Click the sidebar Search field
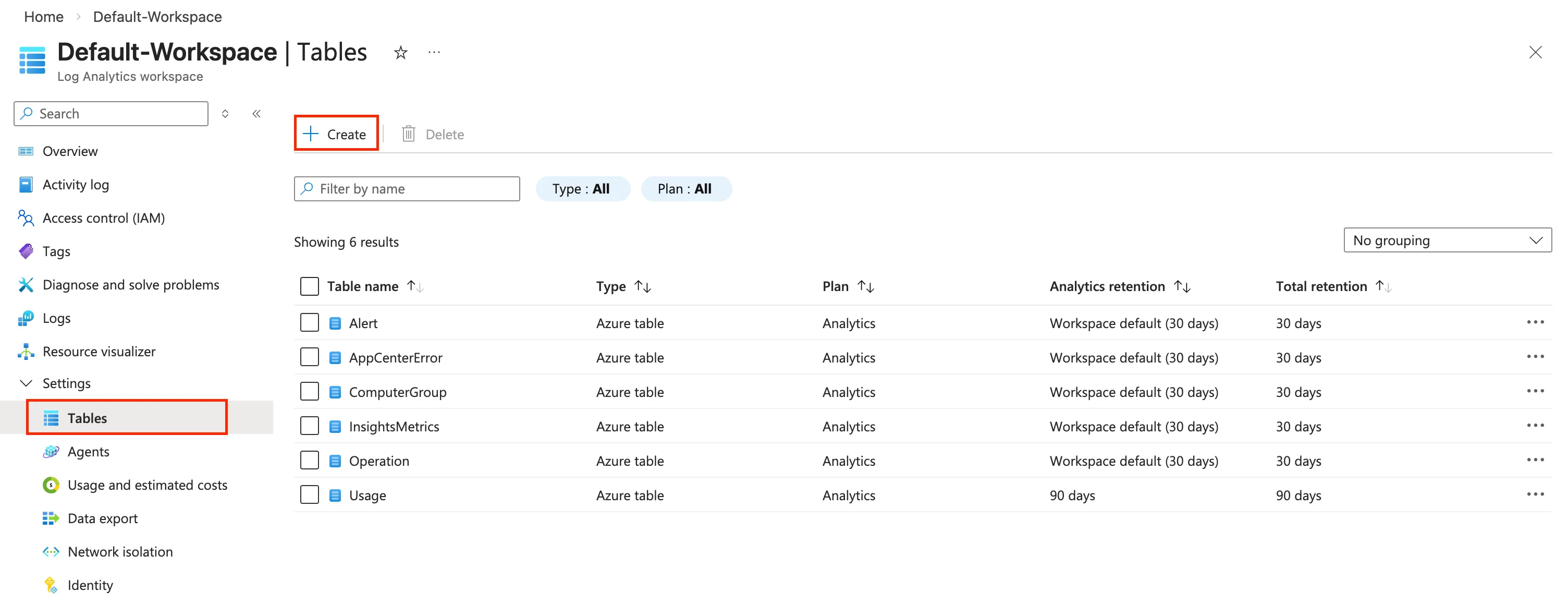Viewport: 1568px width, 604px height. [111, 114]
